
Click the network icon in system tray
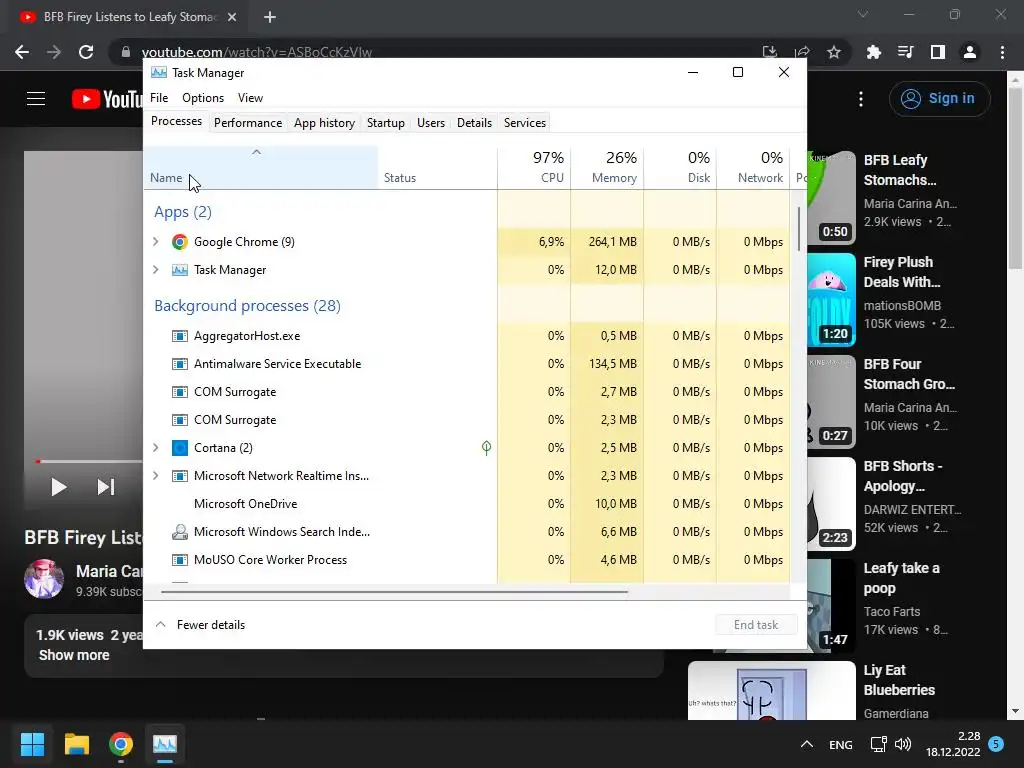point(878,744)
